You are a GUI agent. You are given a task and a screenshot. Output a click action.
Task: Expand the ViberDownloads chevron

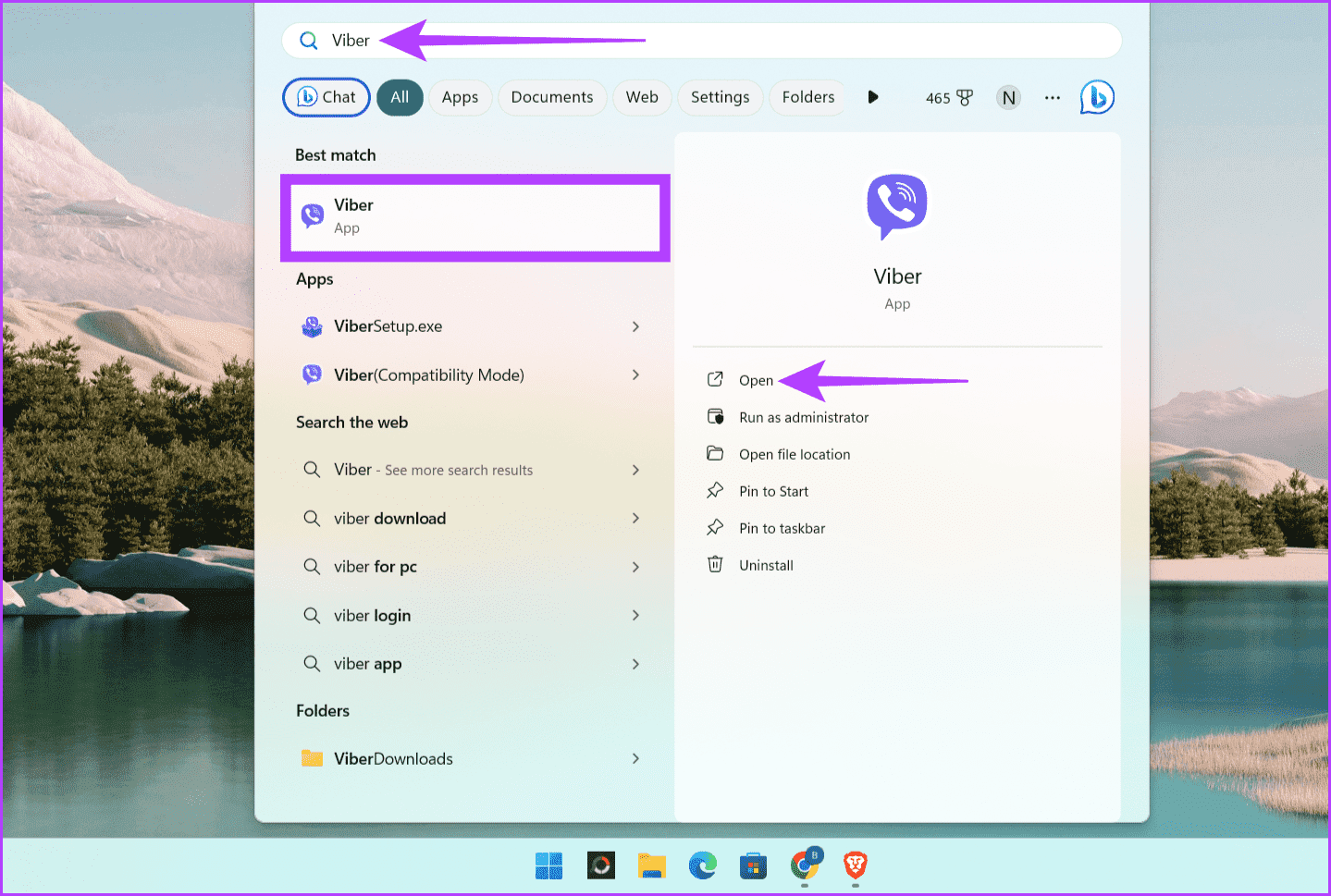click(635, 758)
